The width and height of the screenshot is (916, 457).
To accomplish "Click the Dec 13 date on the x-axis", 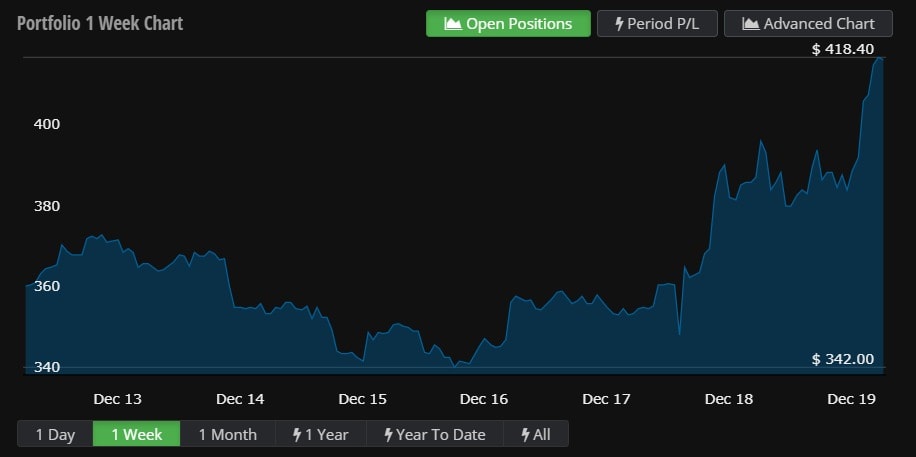I will coord(117,399).
